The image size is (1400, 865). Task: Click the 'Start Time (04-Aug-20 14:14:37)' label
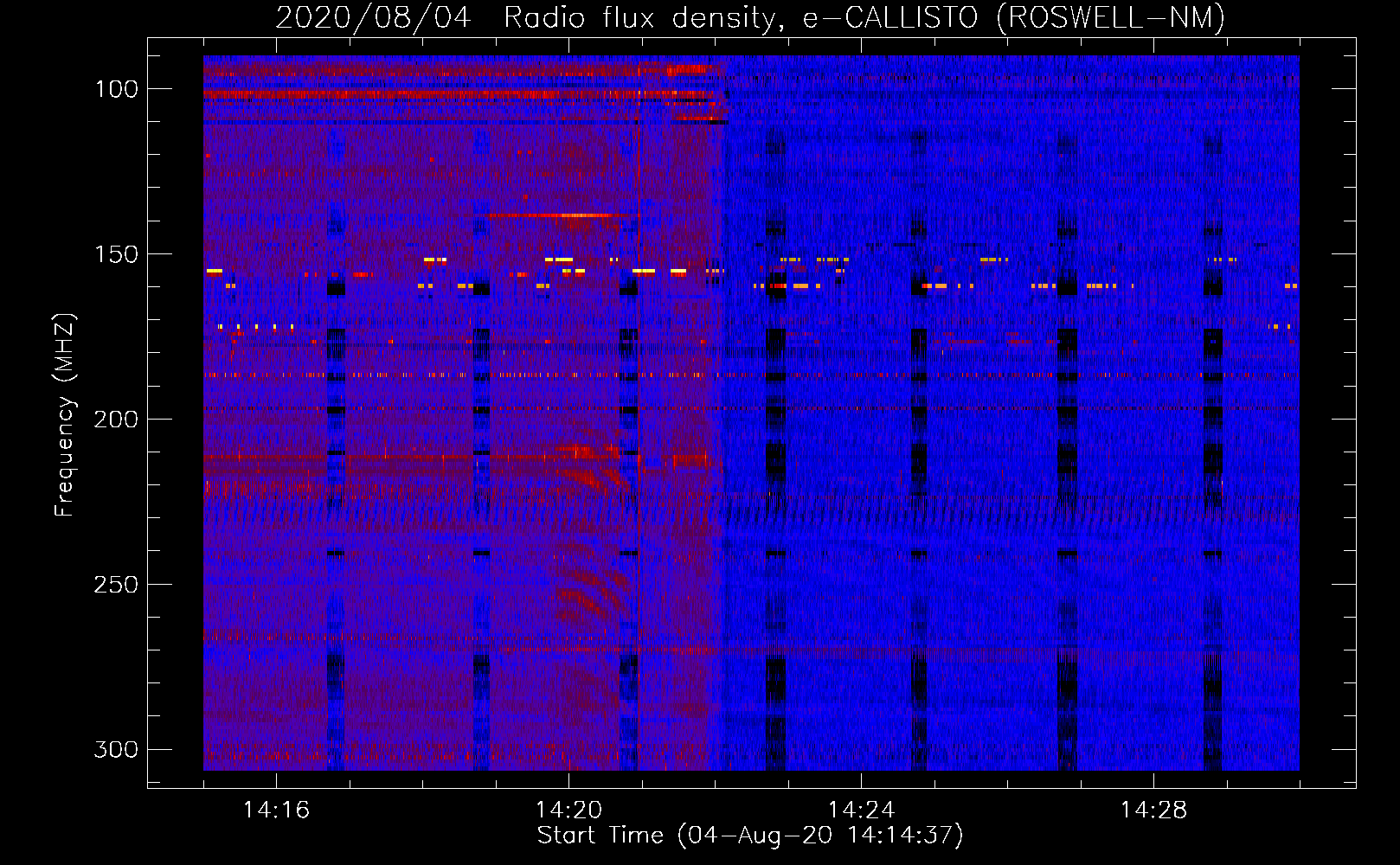click(x=750, y=836)
